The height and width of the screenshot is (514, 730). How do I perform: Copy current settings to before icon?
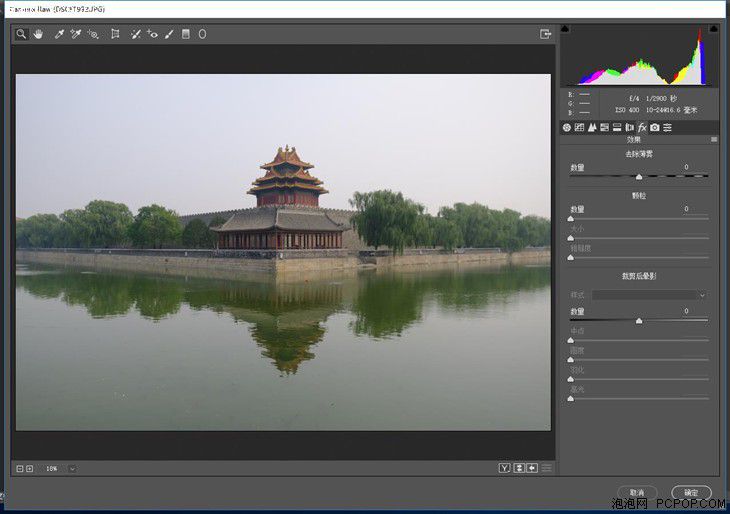[x=532, y=468]
